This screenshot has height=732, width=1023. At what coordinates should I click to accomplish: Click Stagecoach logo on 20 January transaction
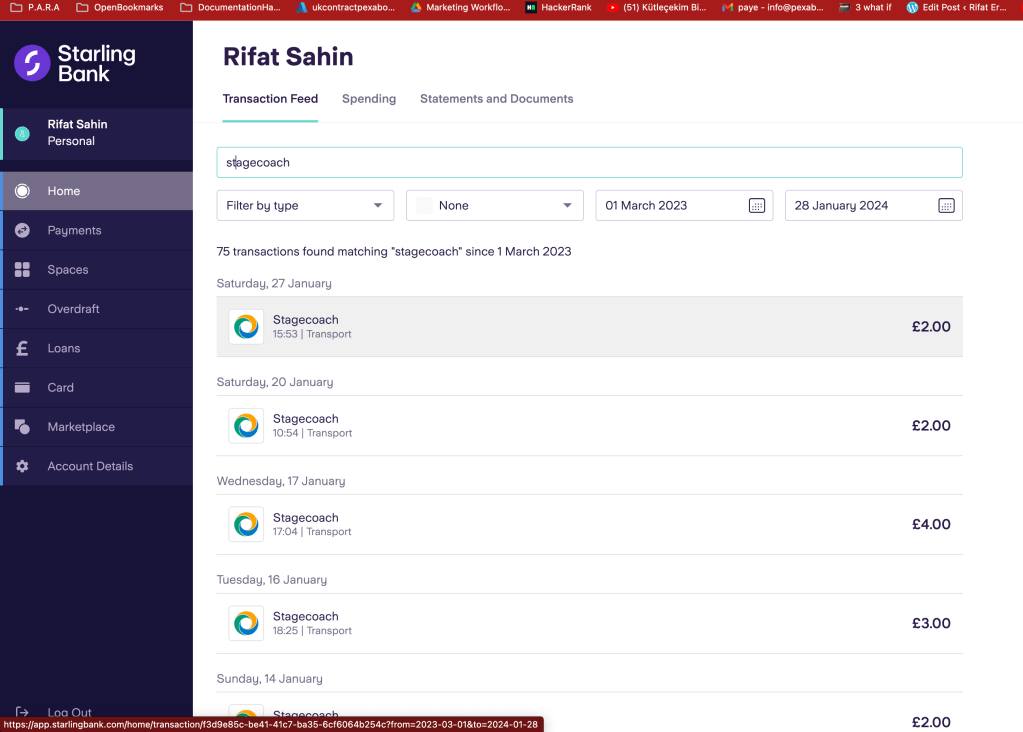point(246,425)
